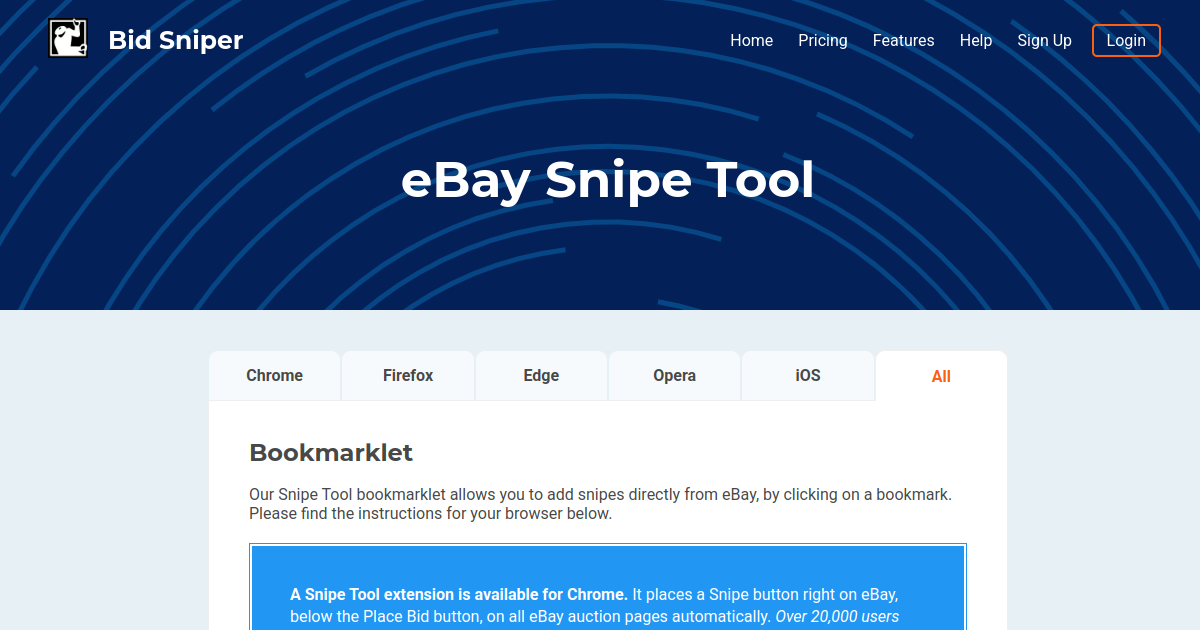Switch to the iOS tab
The width and height of the screenshot is (1200, 630).
[807, 375]
